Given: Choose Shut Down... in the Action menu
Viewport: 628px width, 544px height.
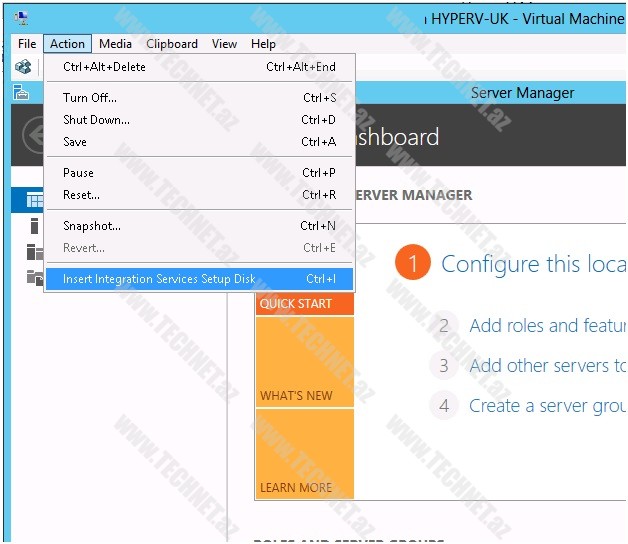Looking at the screenshot, I should click(x=96, y=120).
